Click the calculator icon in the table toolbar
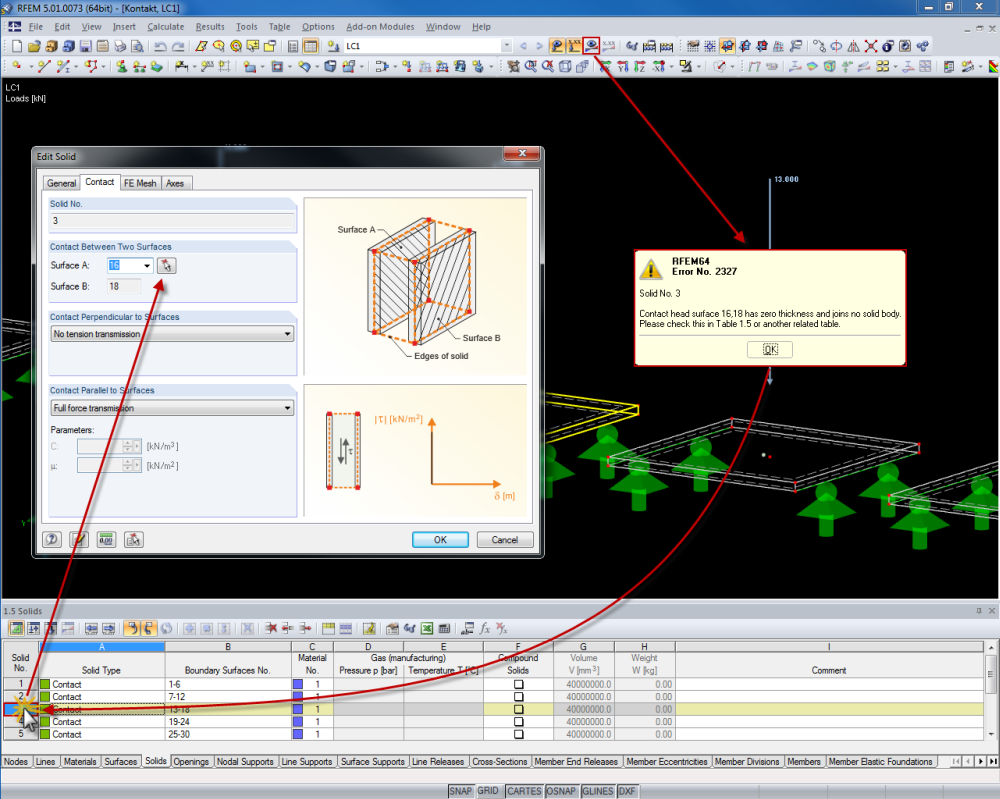 click(x=445, y=628)
